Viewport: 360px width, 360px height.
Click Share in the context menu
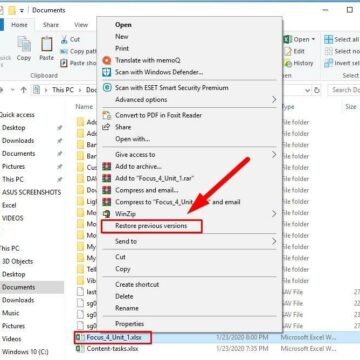click(123, 127)
